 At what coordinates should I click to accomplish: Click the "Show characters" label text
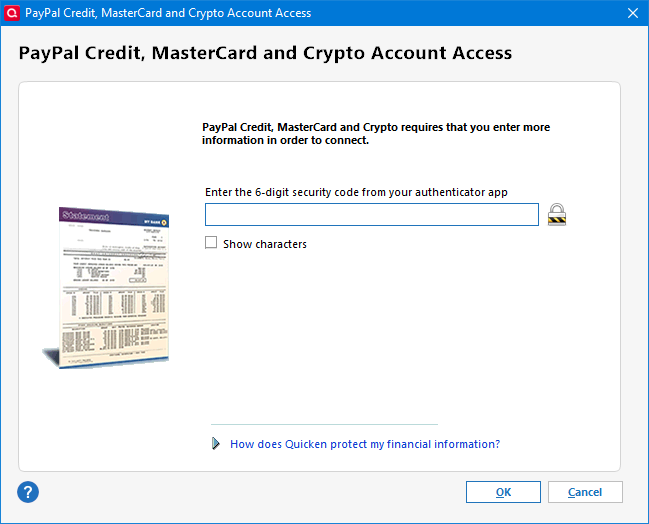[265, 244]
